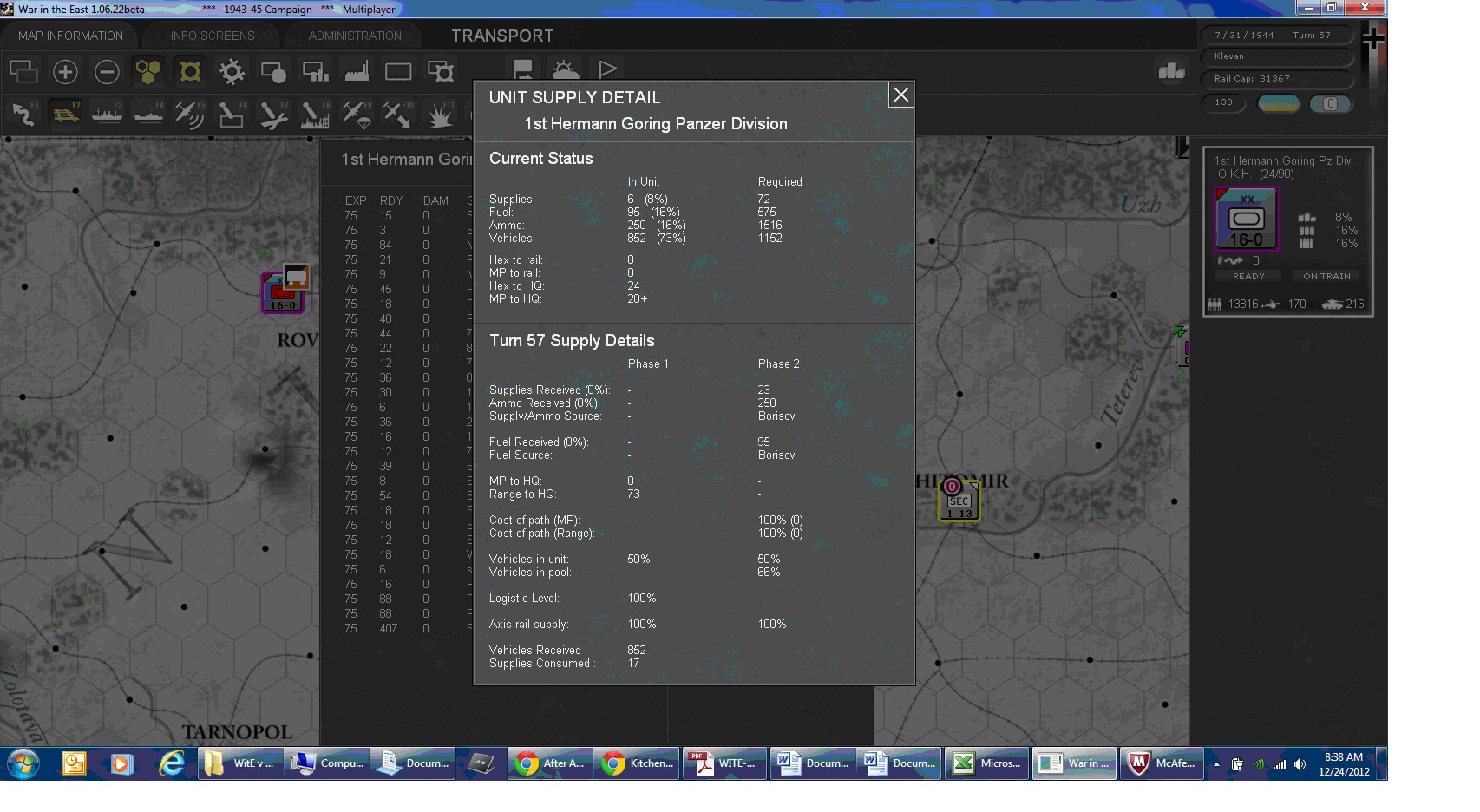The width and height of the screenshot is (1480, 812).
Task: Click the teal pill showing 0
Action: pyautogui.click(x=1330, y=103)
